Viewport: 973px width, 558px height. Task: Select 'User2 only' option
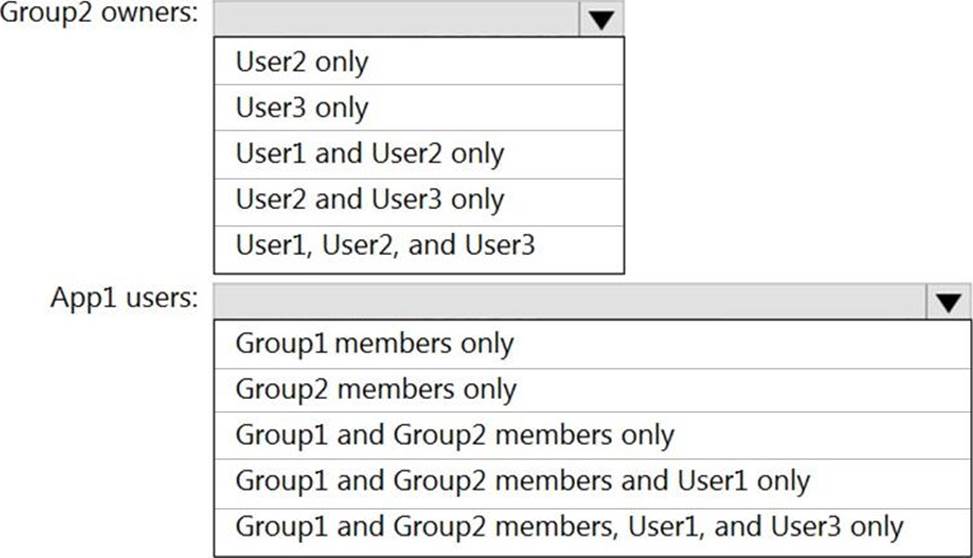coord(302,62)
